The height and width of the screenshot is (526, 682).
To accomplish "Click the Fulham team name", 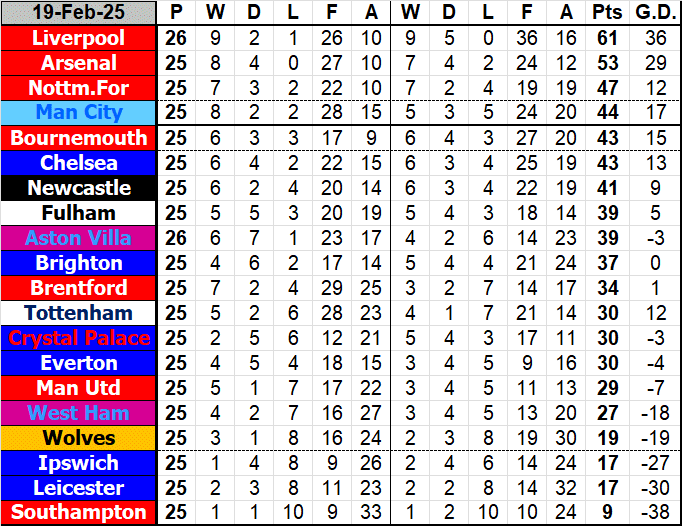I will (x=78, y=213).
